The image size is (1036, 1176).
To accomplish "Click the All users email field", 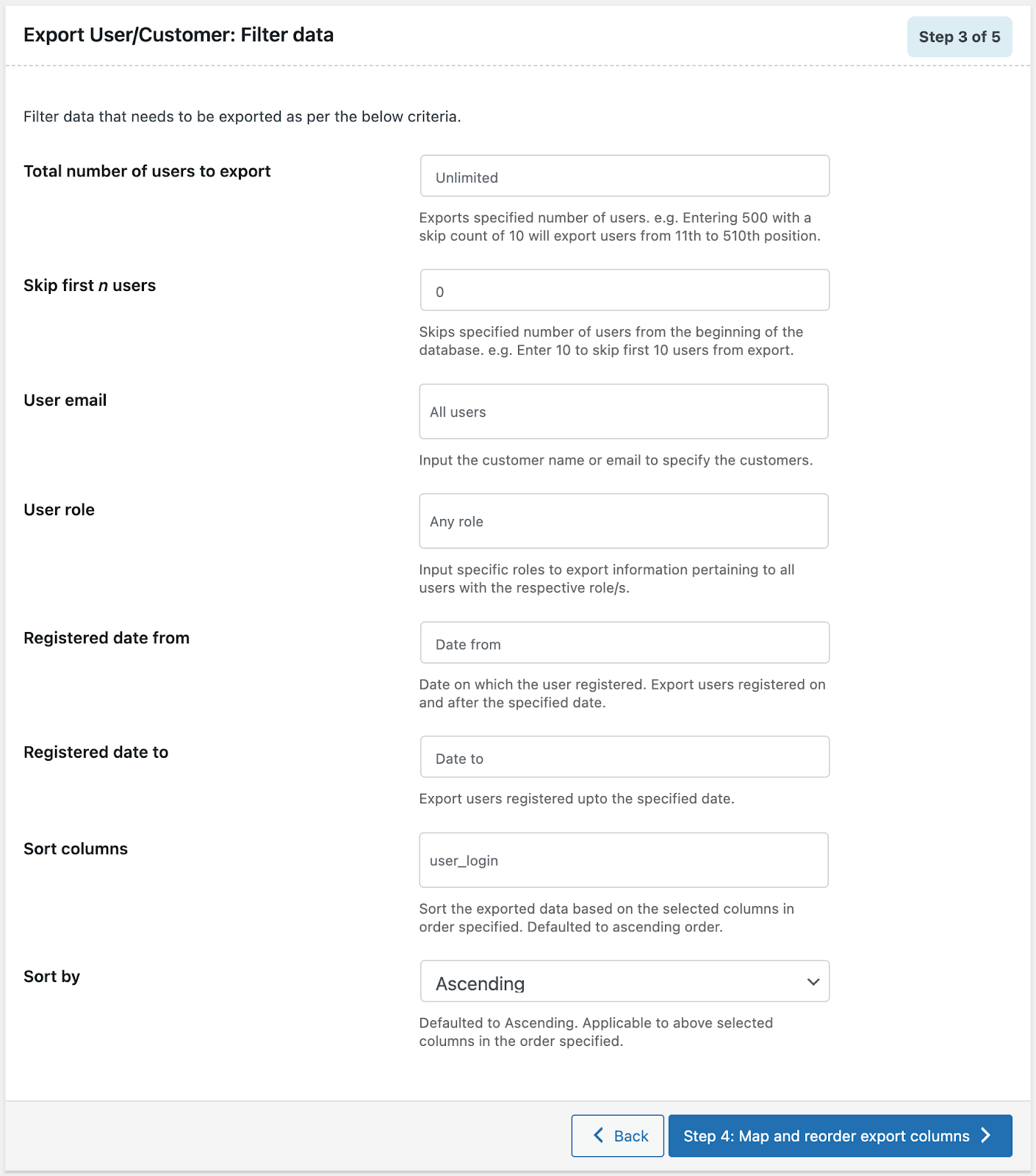I will [624, 412].
